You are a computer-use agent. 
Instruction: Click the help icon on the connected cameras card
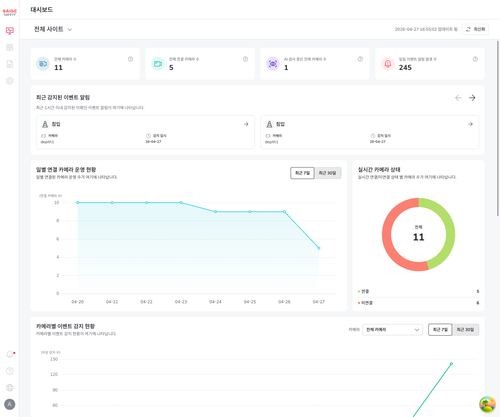point(245,59)
